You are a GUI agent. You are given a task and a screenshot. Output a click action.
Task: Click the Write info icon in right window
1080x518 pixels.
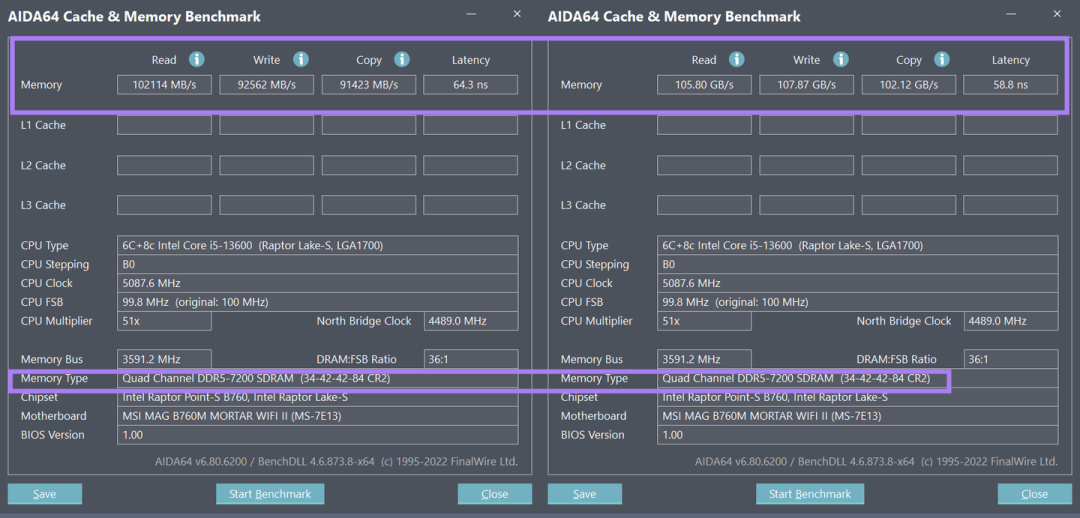click(x=841, y=60)
